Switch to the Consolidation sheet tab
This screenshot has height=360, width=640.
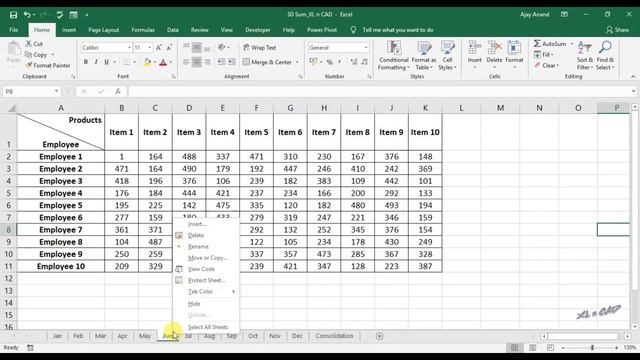334,336
